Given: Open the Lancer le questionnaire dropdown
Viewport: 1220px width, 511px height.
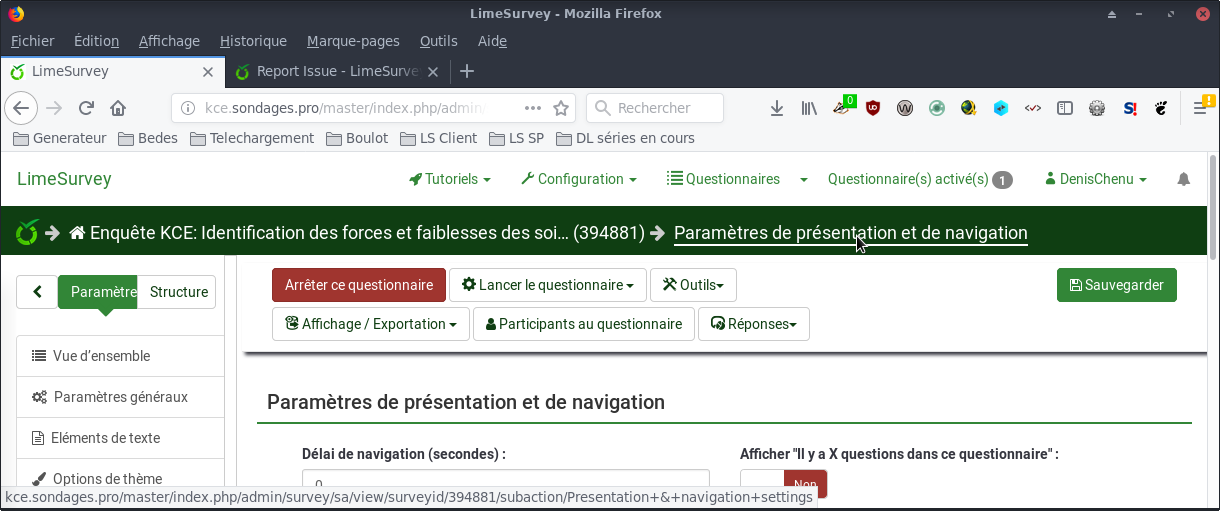Looking at the screenshot, I should 547,285.
